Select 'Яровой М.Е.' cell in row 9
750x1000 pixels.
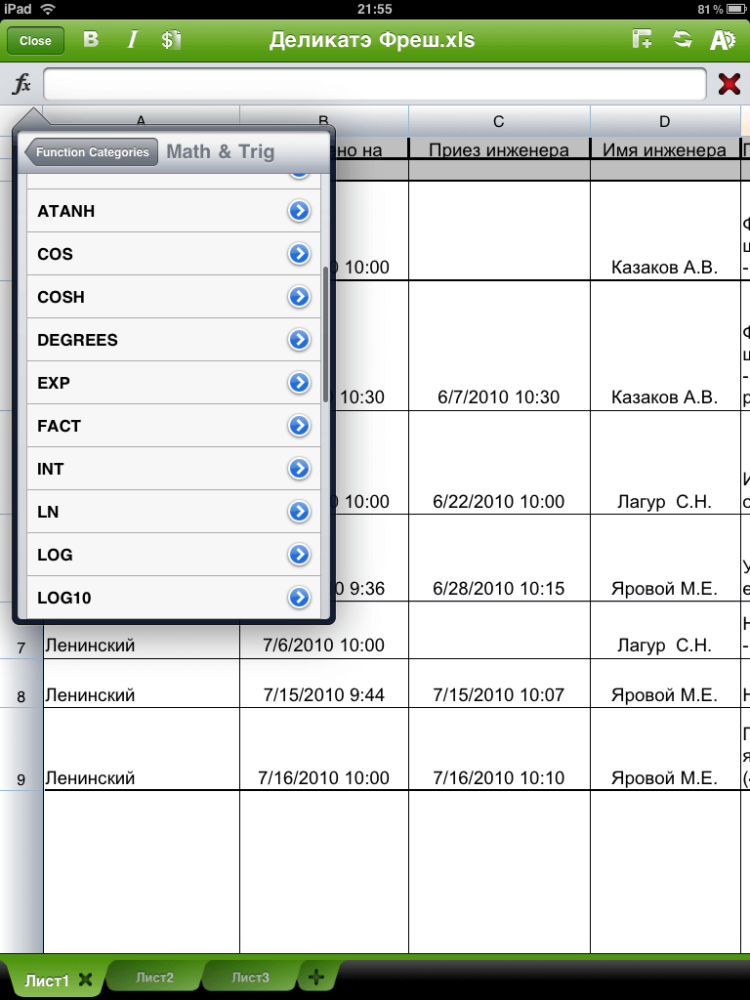[665, 749]
